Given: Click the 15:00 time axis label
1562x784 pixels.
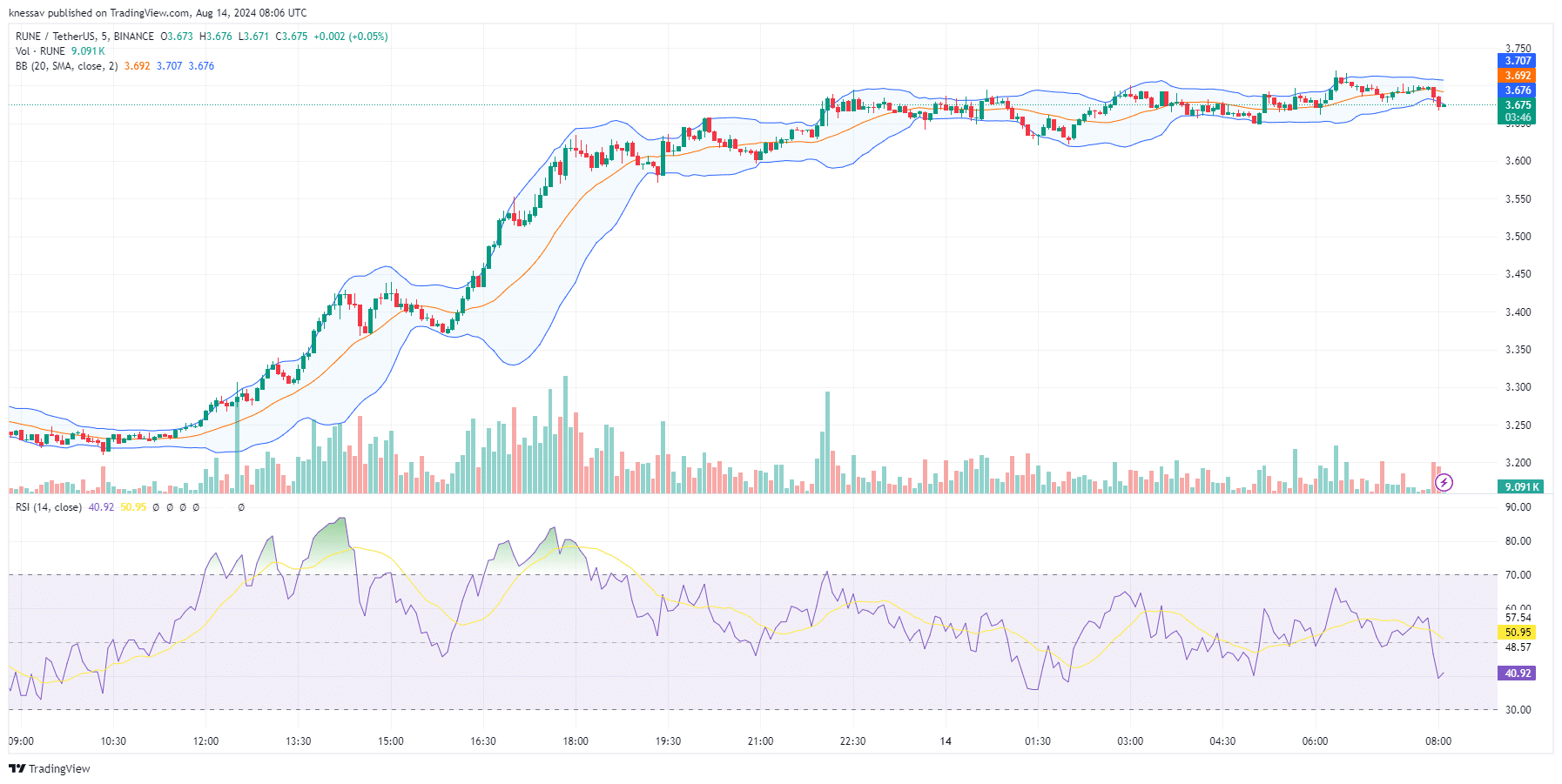Looking at the screenshot, I should (391, 741).
